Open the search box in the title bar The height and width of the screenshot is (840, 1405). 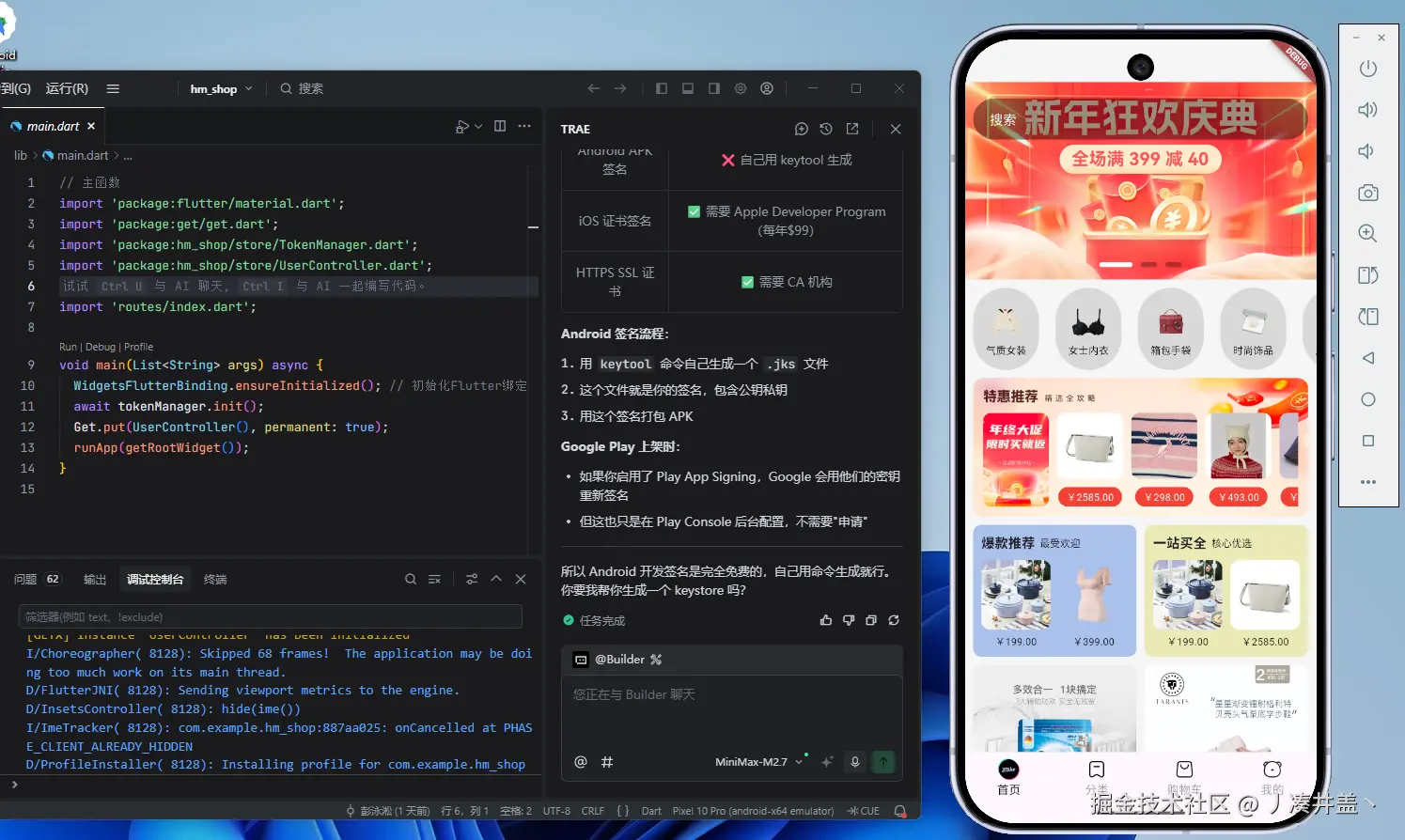[301, 88]
